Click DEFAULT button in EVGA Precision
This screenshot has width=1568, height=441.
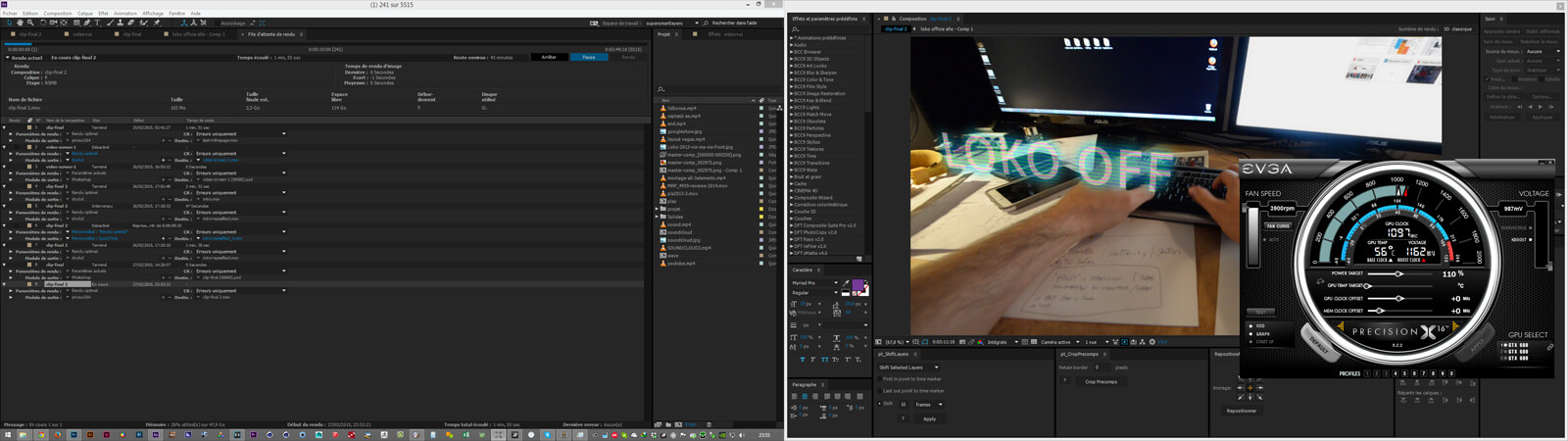coord(1320,345)
